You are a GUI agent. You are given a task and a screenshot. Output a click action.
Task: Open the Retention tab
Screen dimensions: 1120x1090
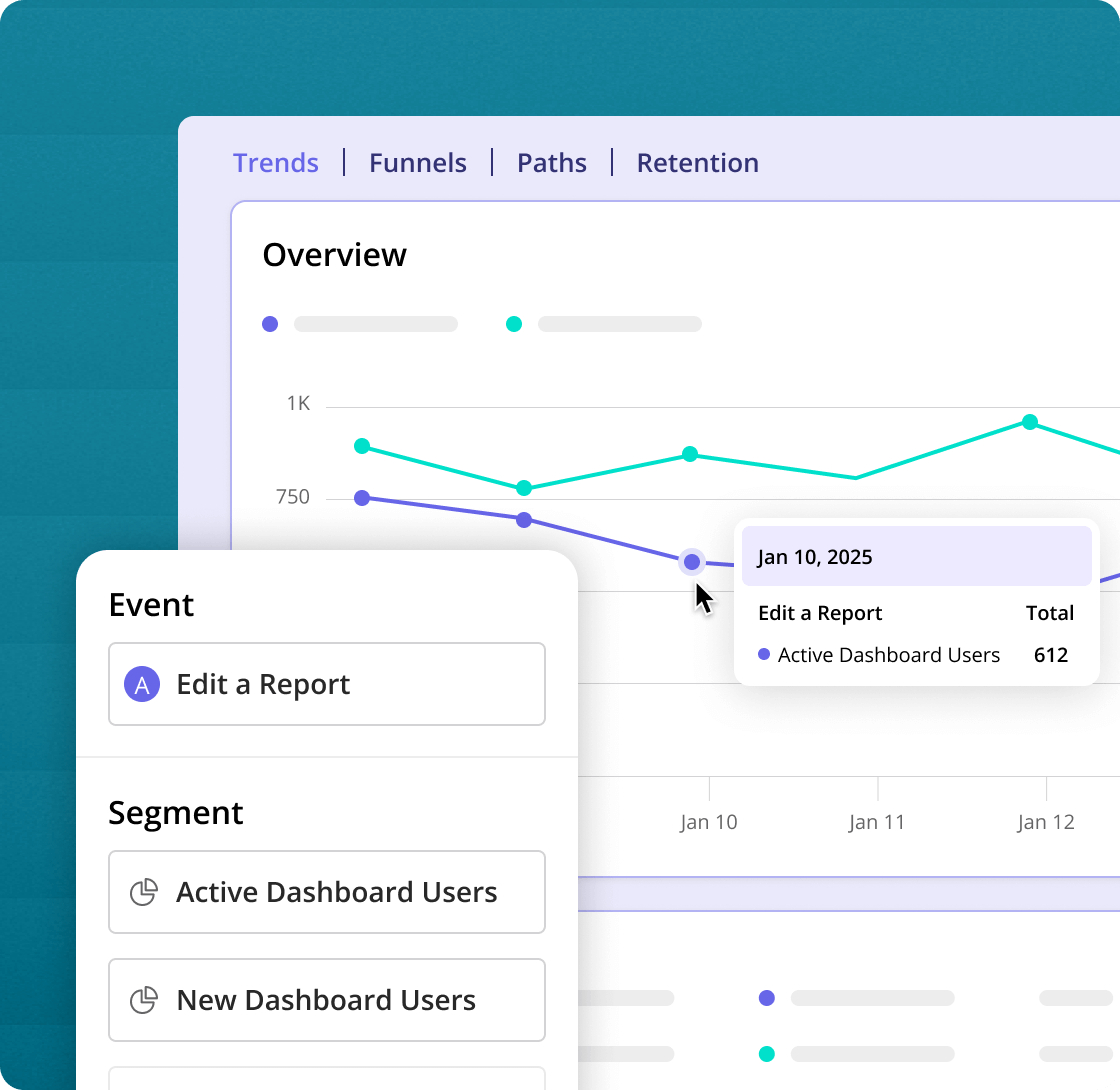(698, 163)
